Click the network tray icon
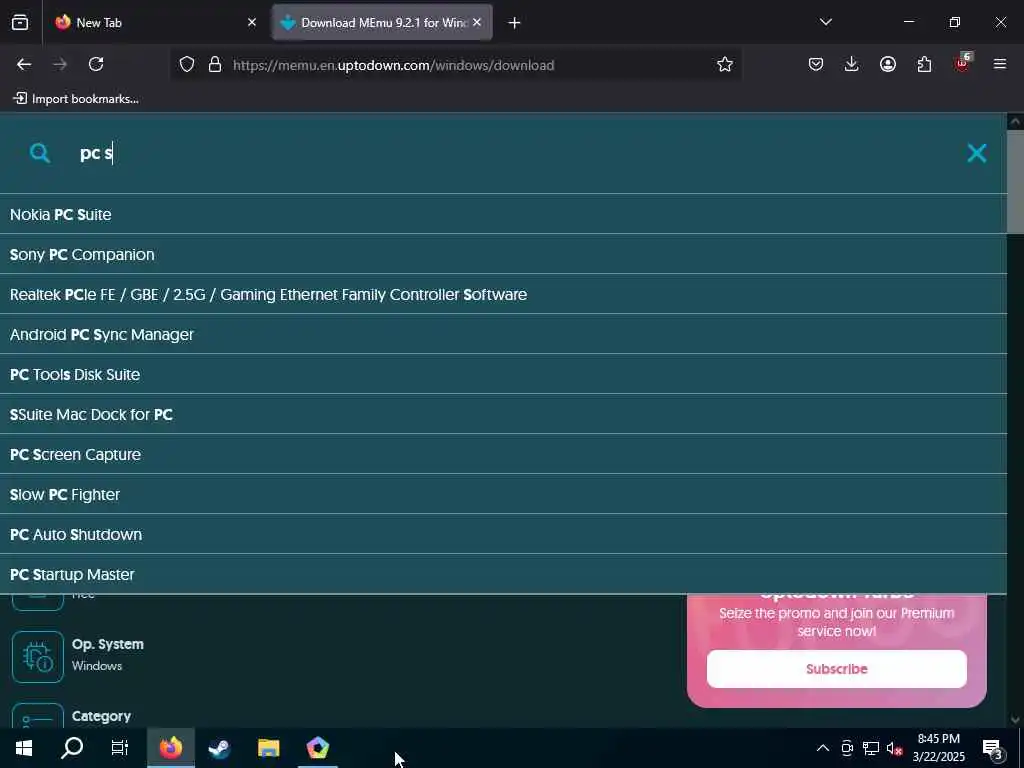 coord(871,748)
